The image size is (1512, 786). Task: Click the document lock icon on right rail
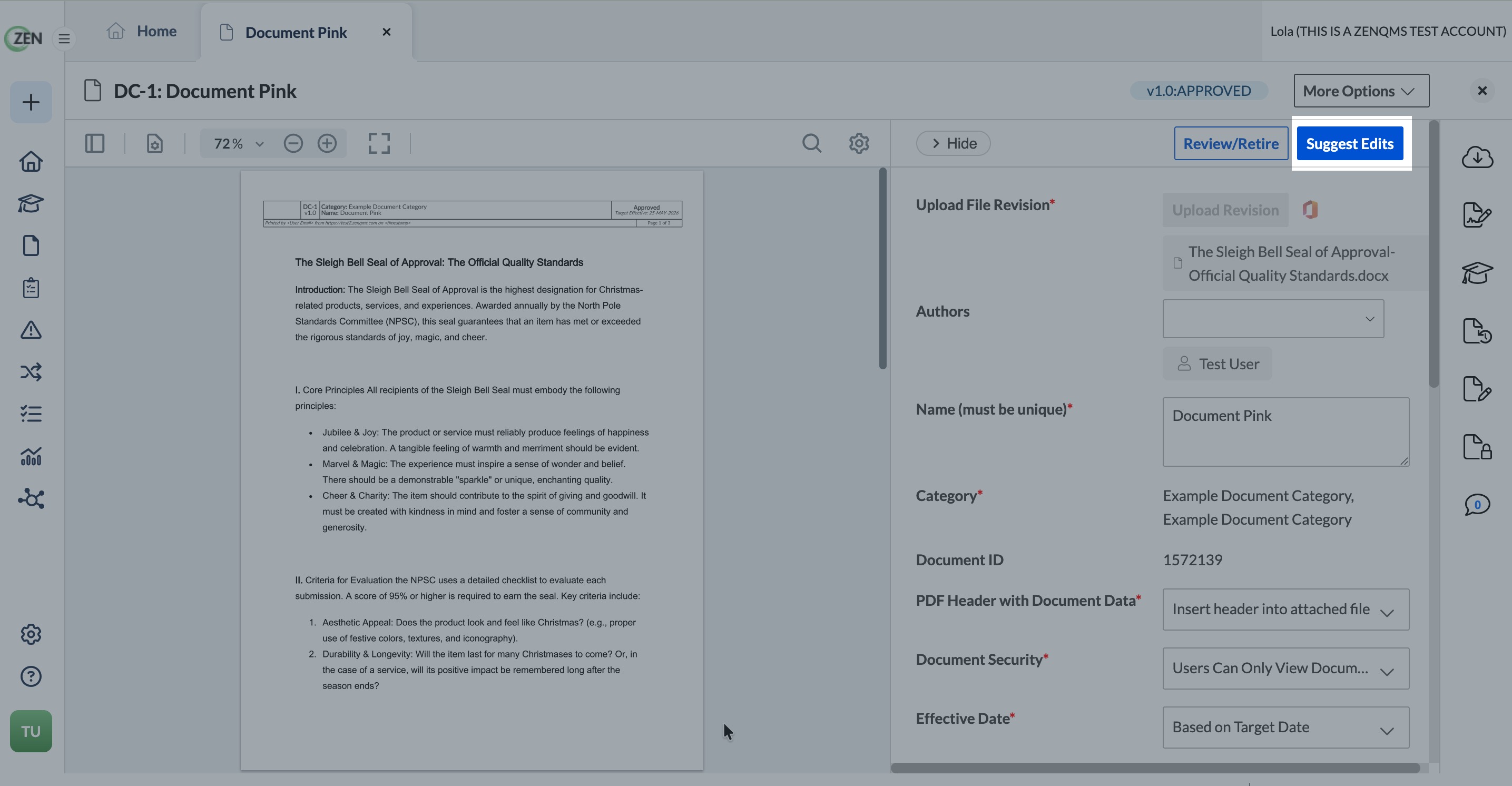(1477, 447)
